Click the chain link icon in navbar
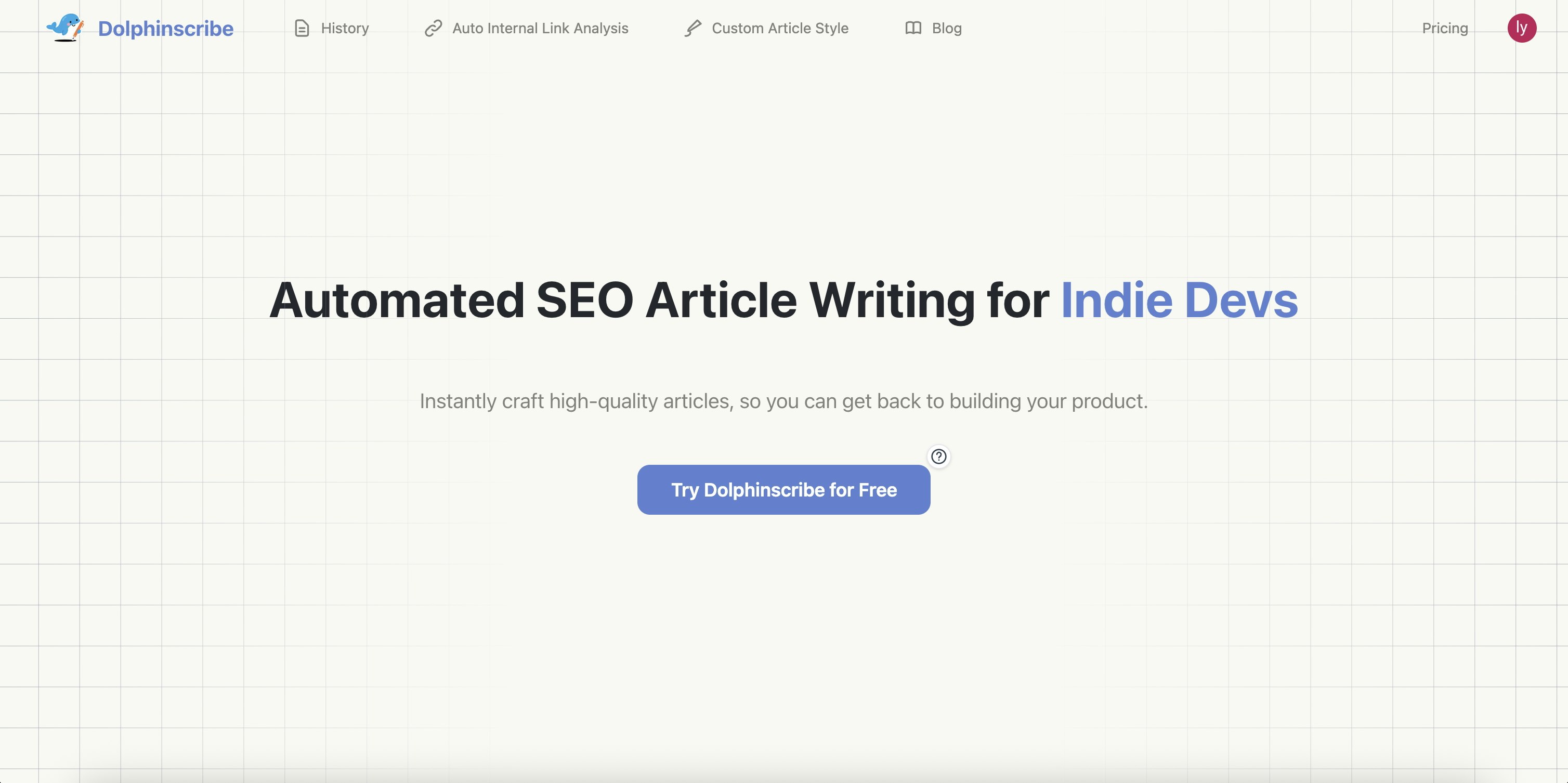This screenshot has width=1568, height=783. pos(433,29)
